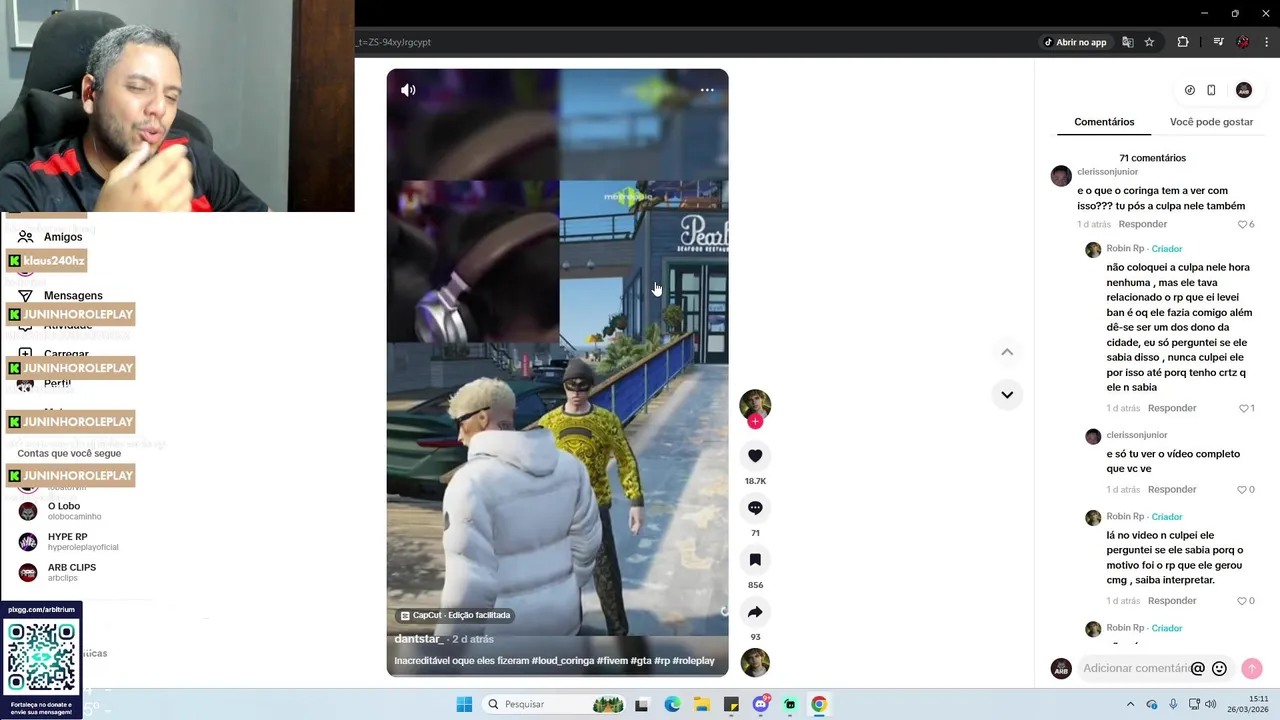This screenshot has height=720, width=1280.
Task: Go to next video with down arrow
Action: coord(1007,394)
